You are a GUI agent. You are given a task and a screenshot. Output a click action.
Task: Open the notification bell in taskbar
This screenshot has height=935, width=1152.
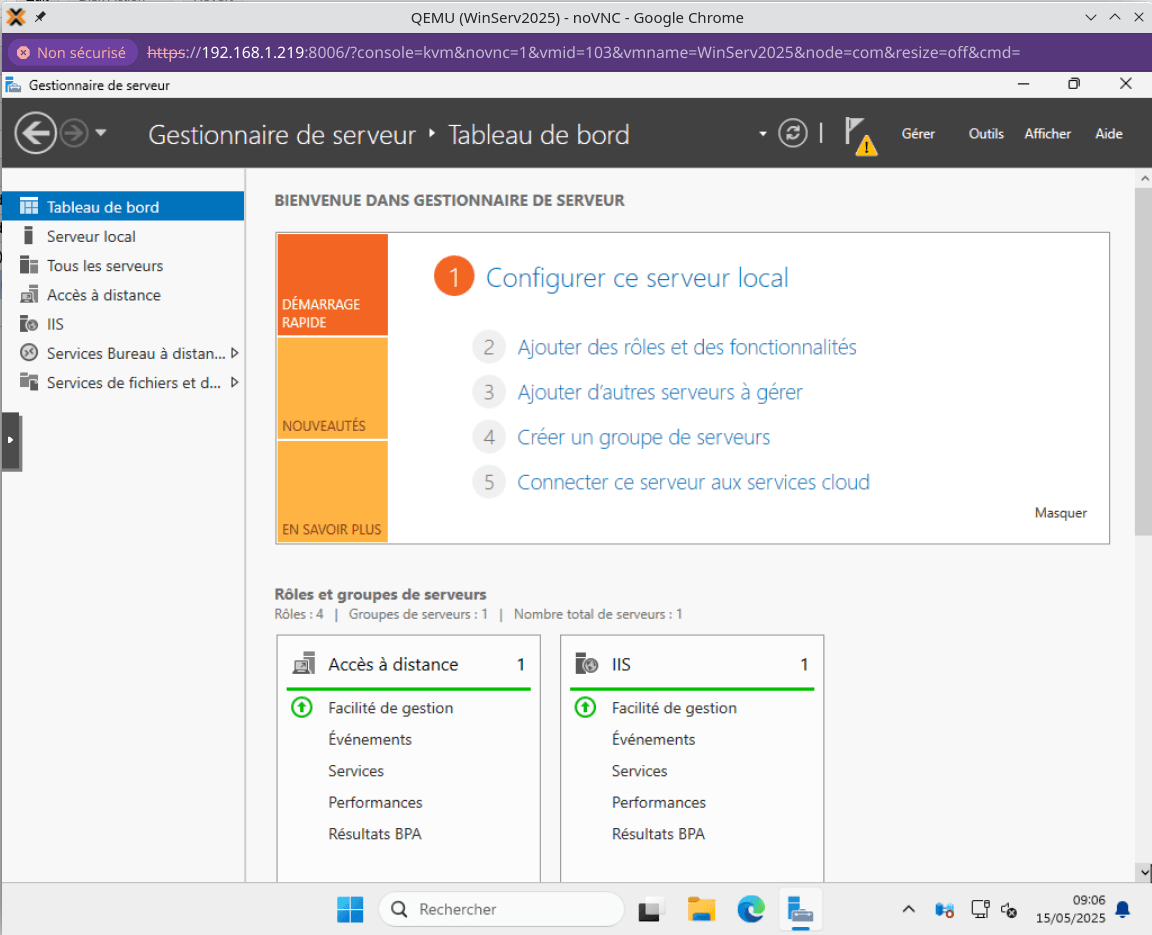pyautogui.click(x=1123, y=909)
